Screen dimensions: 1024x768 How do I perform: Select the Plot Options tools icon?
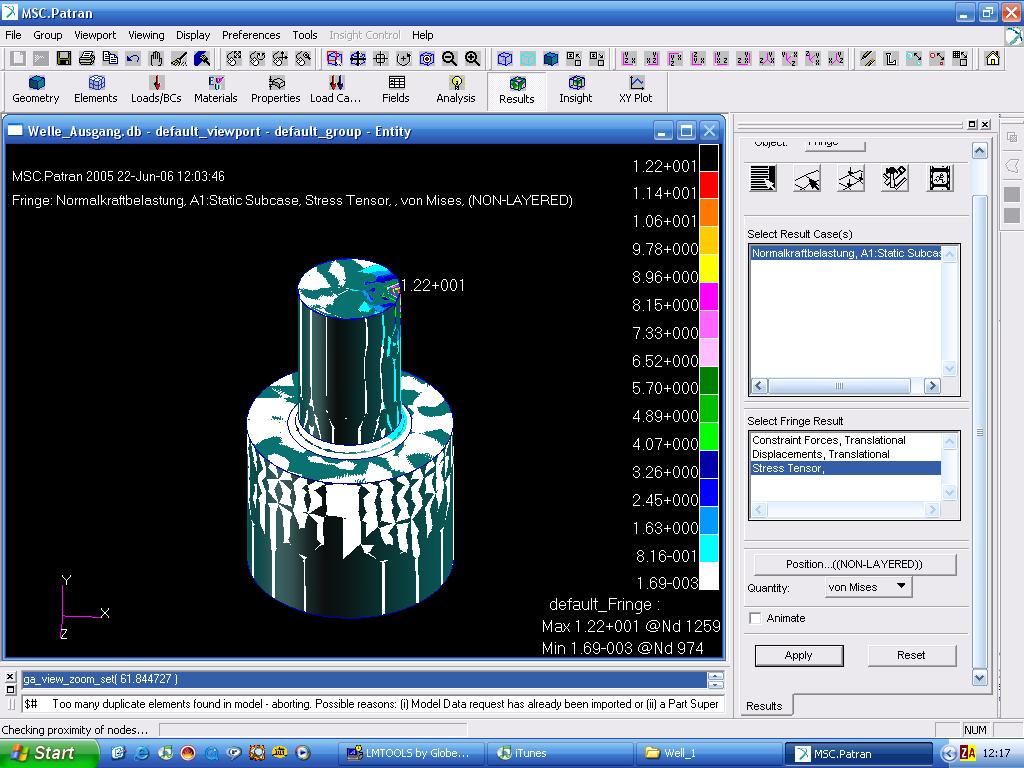click(x=895, y=178)
